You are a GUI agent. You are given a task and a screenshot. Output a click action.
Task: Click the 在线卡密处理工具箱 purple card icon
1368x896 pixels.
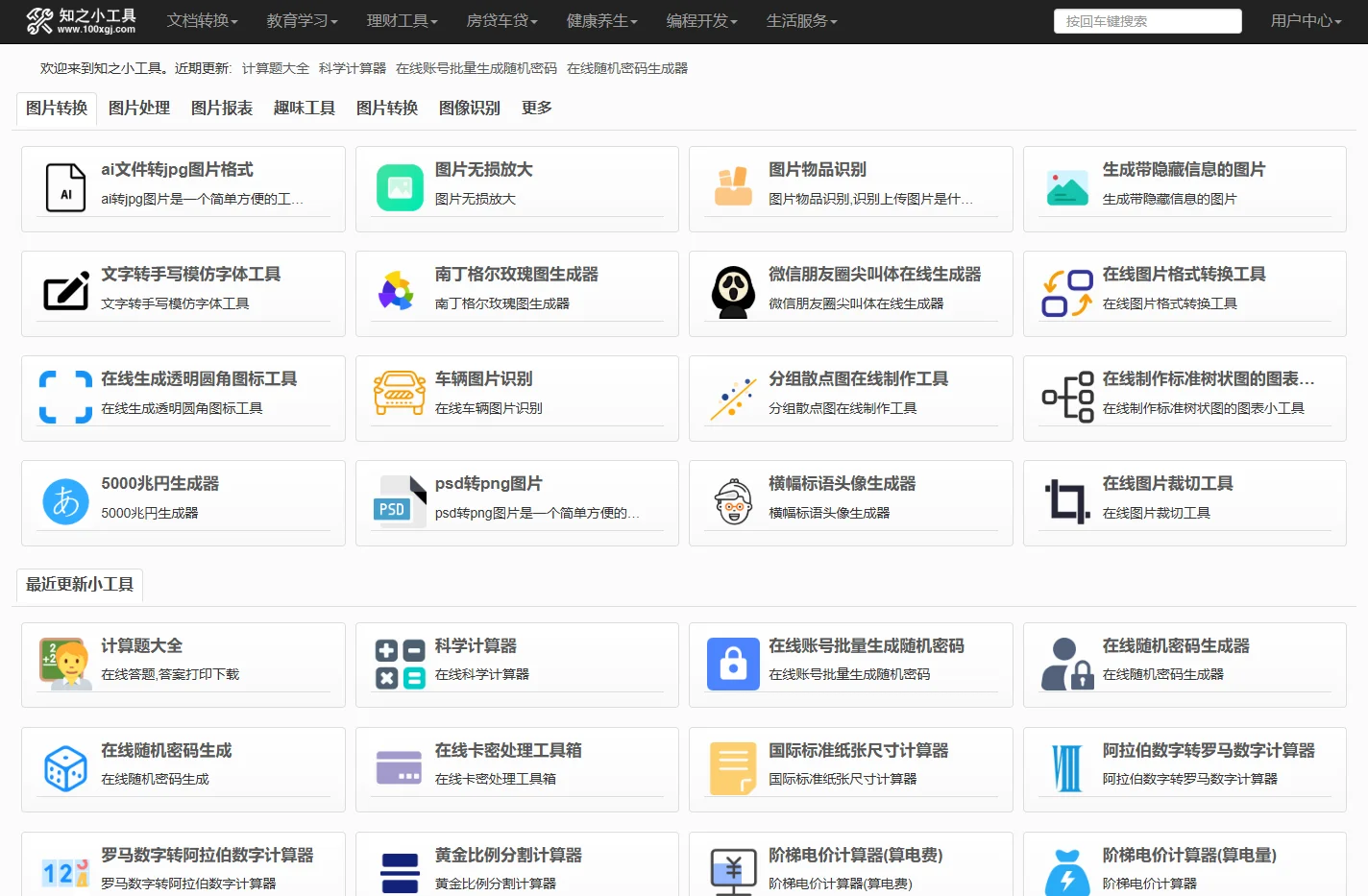click(x=400, y=768)
